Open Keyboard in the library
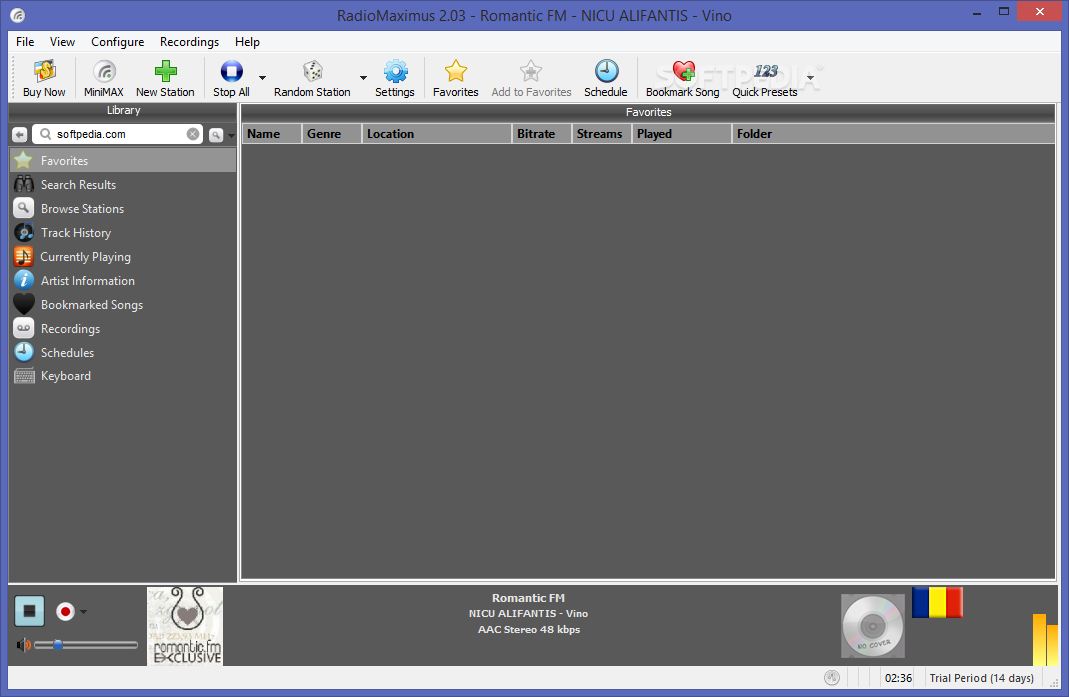The height and width of the screenshot is (697, 1069). click(x=123, y=376)
